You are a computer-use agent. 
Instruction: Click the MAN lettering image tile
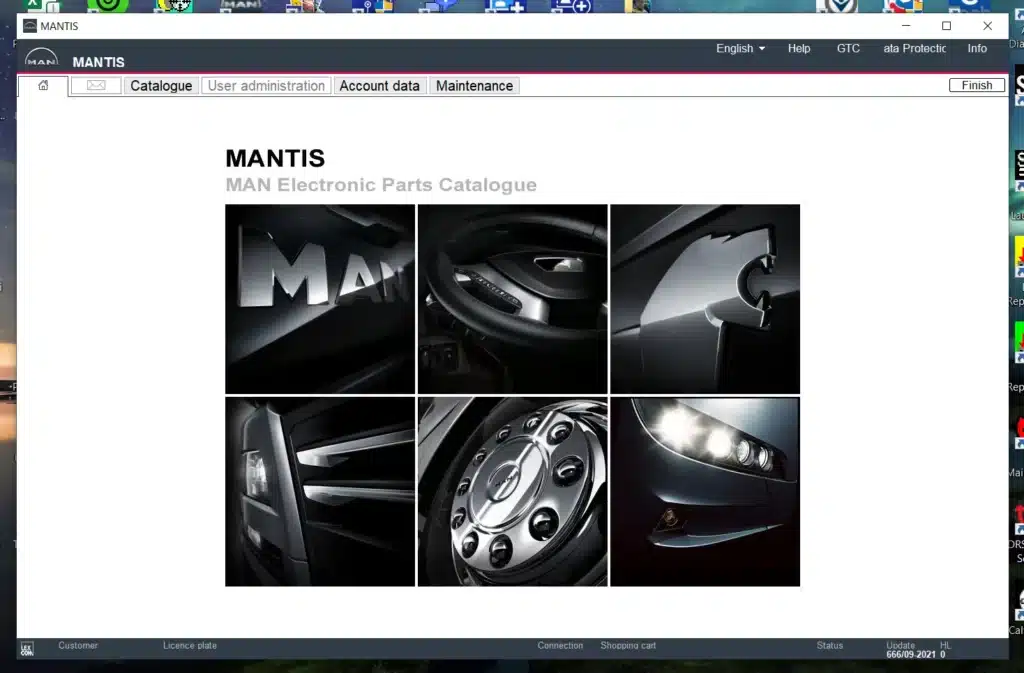[x=320, y=299]
